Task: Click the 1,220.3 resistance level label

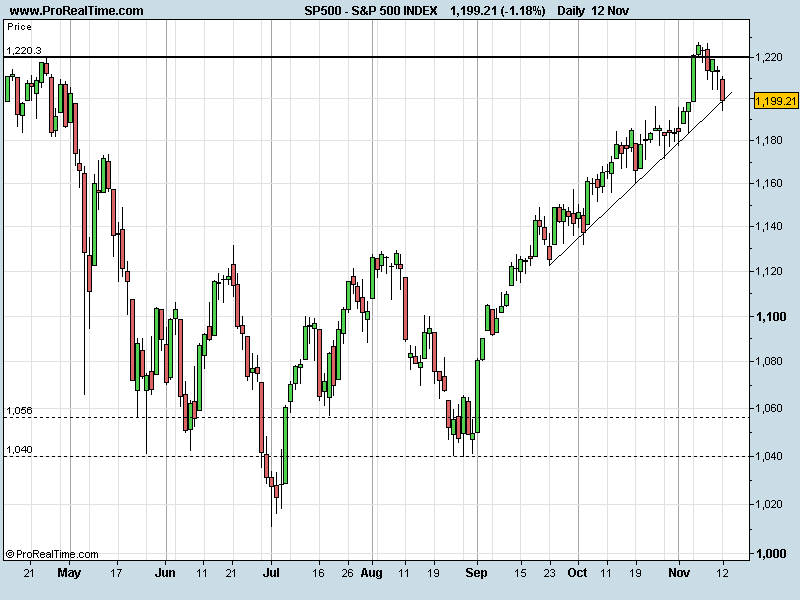Action: click(23, 50)
